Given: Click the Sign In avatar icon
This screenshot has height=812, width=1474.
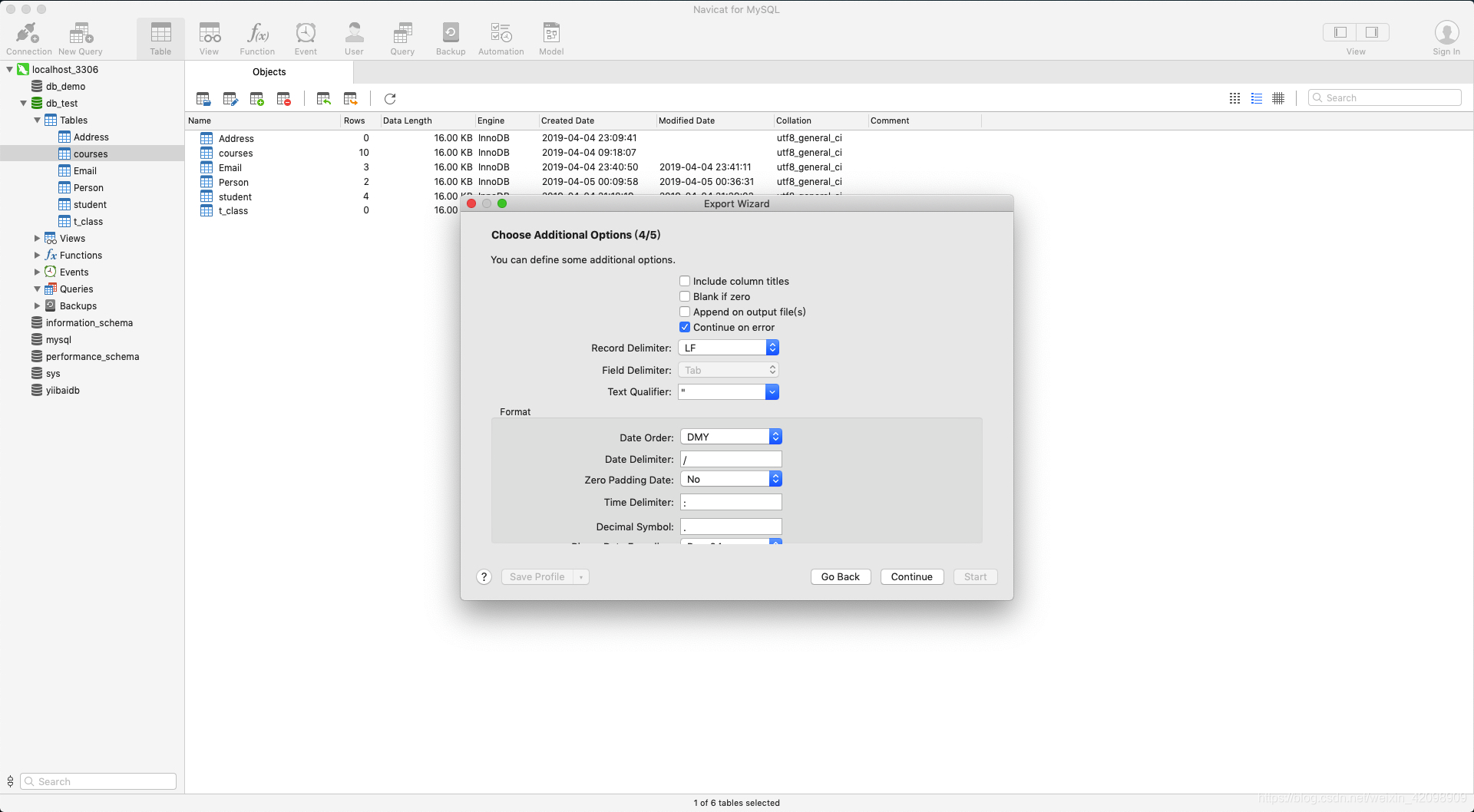Looking at the screenshot, I should (x=1446, y=33).
